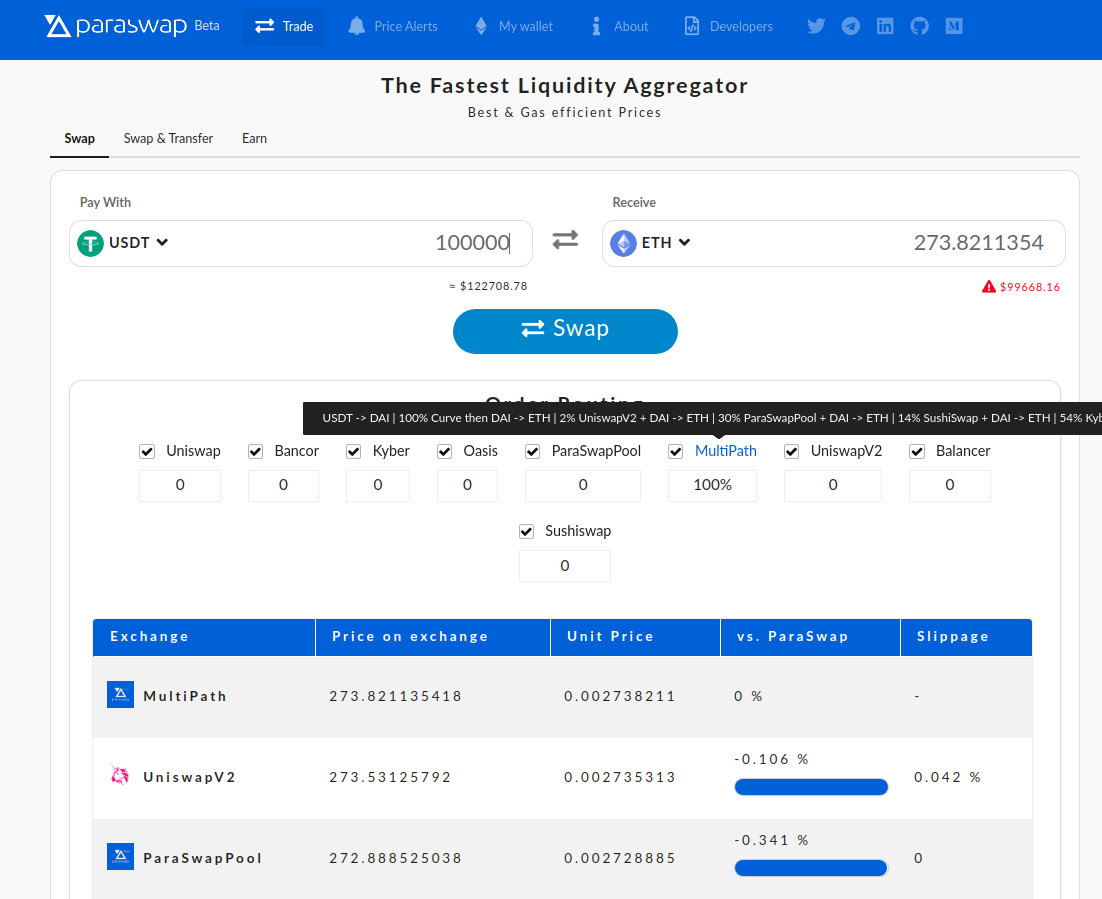Click the Oasis percentage field
Screen dimensions: 1102x899
point(467,486)
